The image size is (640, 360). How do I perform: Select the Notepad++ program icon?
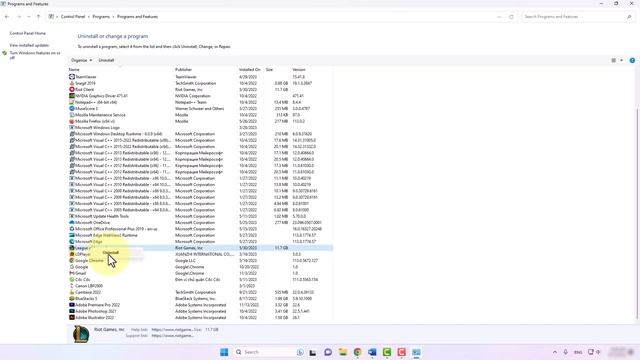[72, 102]
